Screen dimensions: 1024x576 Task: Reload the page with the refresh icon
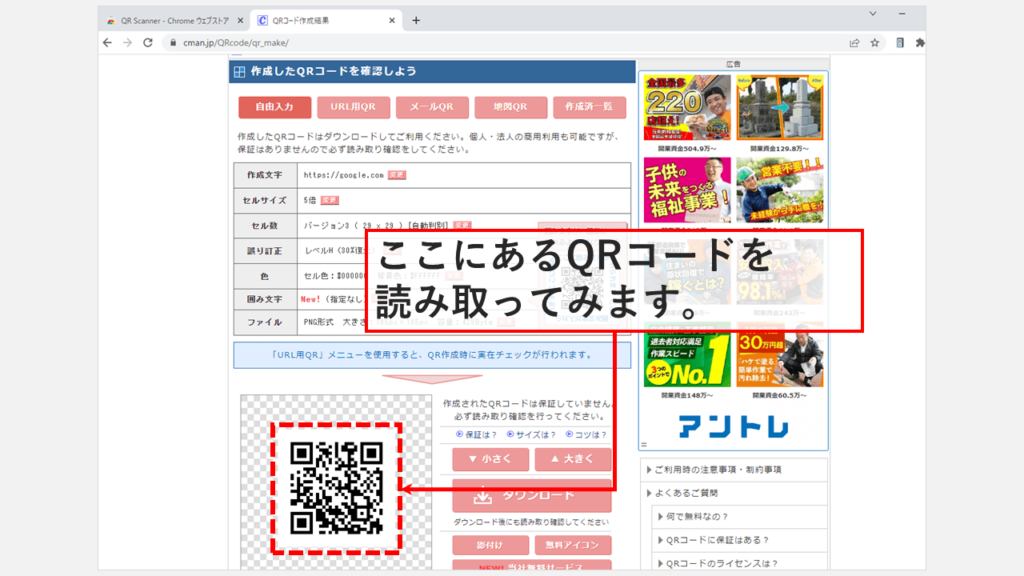click(148, 43)
